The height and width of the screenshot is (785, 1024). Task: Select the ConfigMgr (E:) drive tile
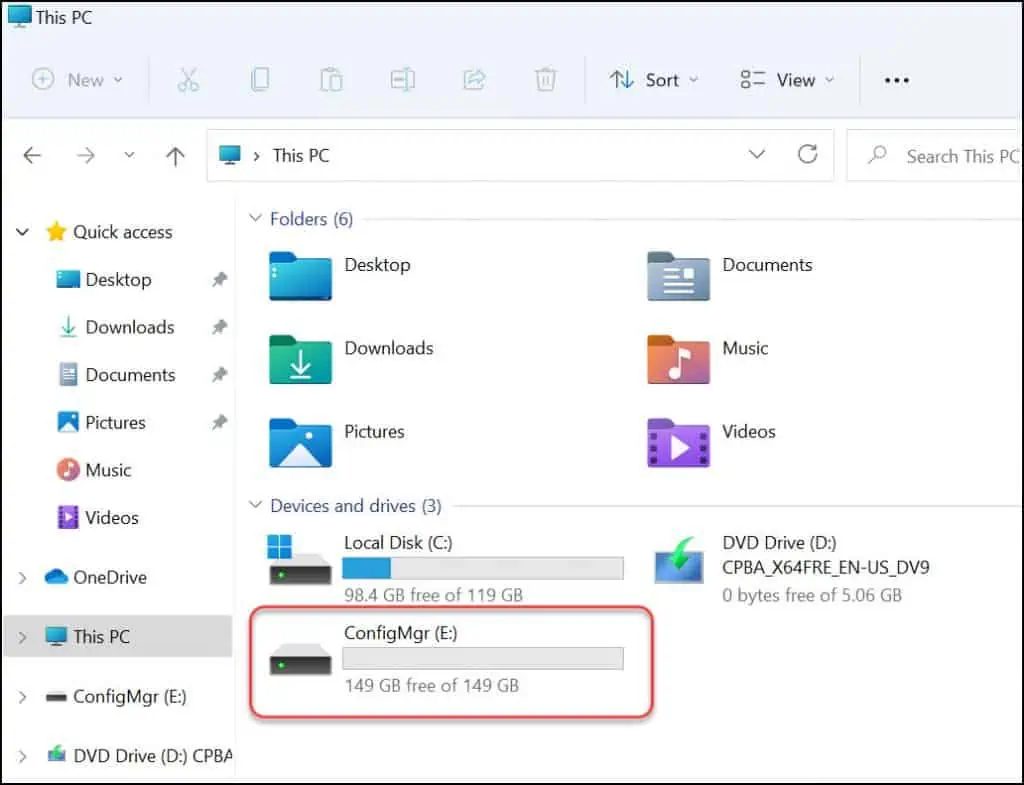pos(450,658)
